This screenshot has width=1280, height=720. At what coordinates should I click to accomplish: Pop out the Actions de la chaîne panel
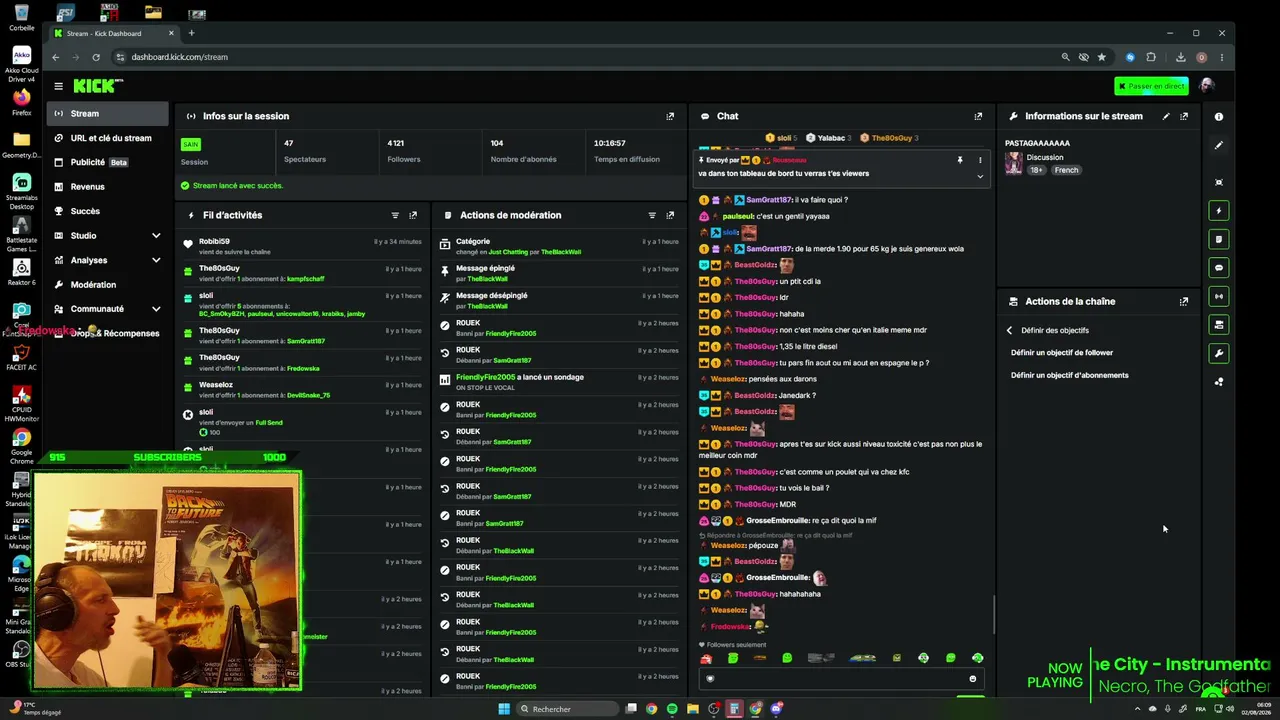pyautogui.click(x=1184, y=301)
